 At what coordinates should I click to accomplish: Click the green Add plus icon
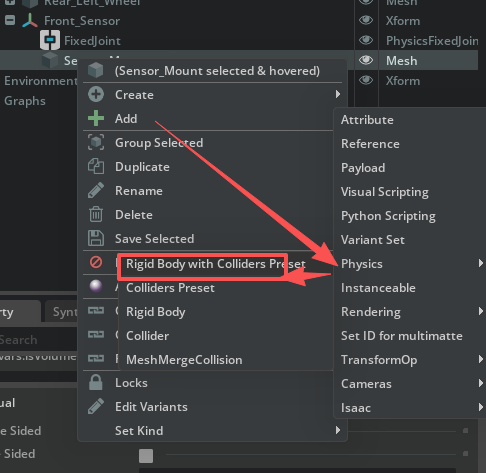[96, 118]
